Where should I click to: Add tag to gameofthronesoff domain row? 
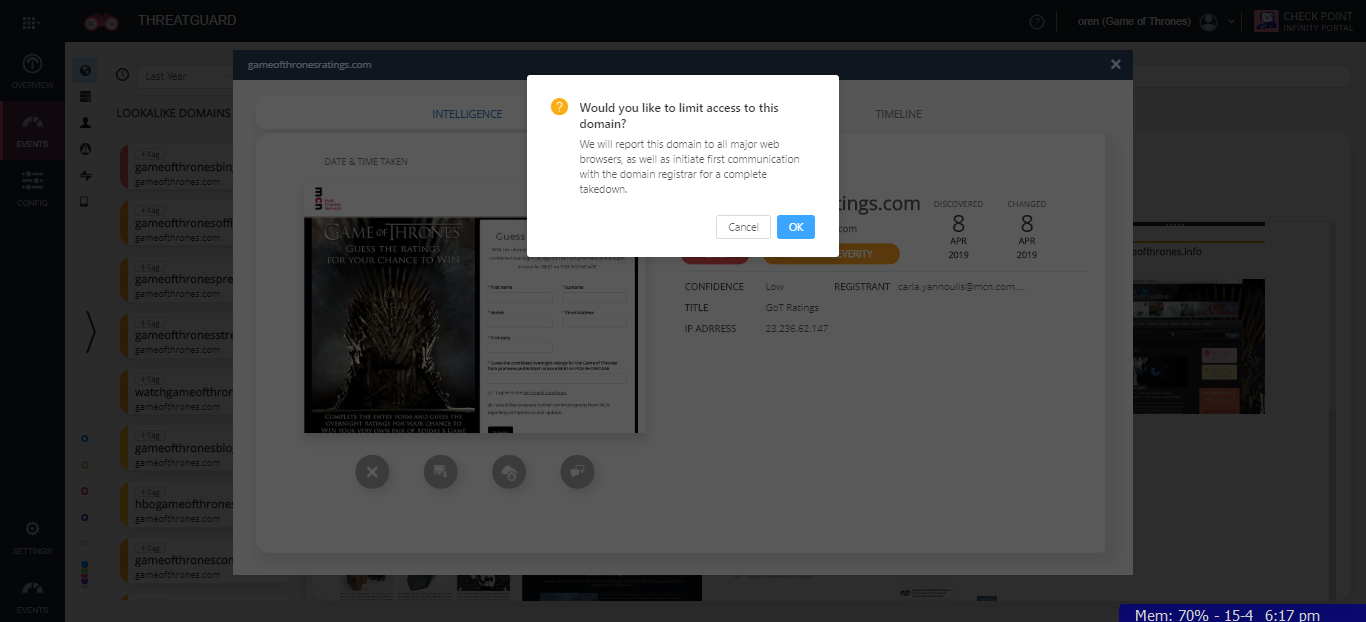pyautogui.click(x=150, y=211)
